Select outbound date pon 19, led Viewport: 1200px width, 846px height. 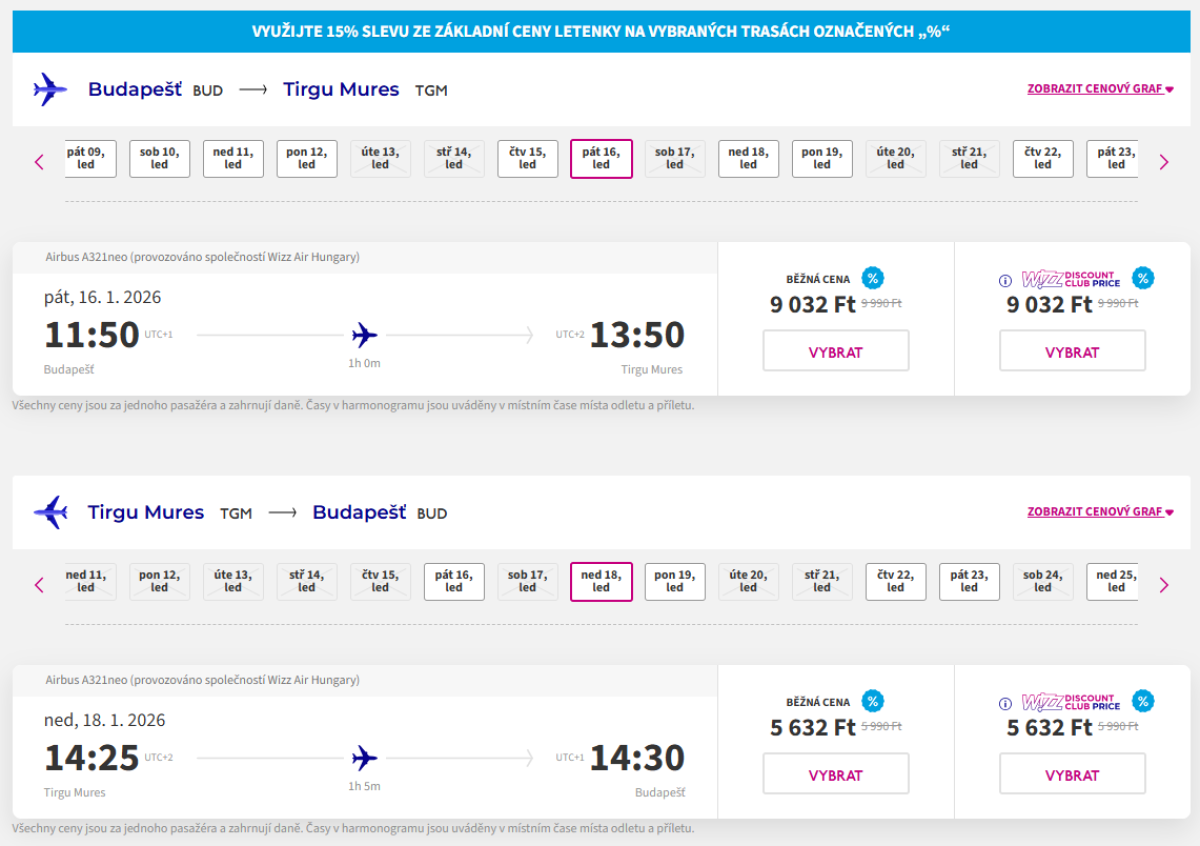(822, 159)
